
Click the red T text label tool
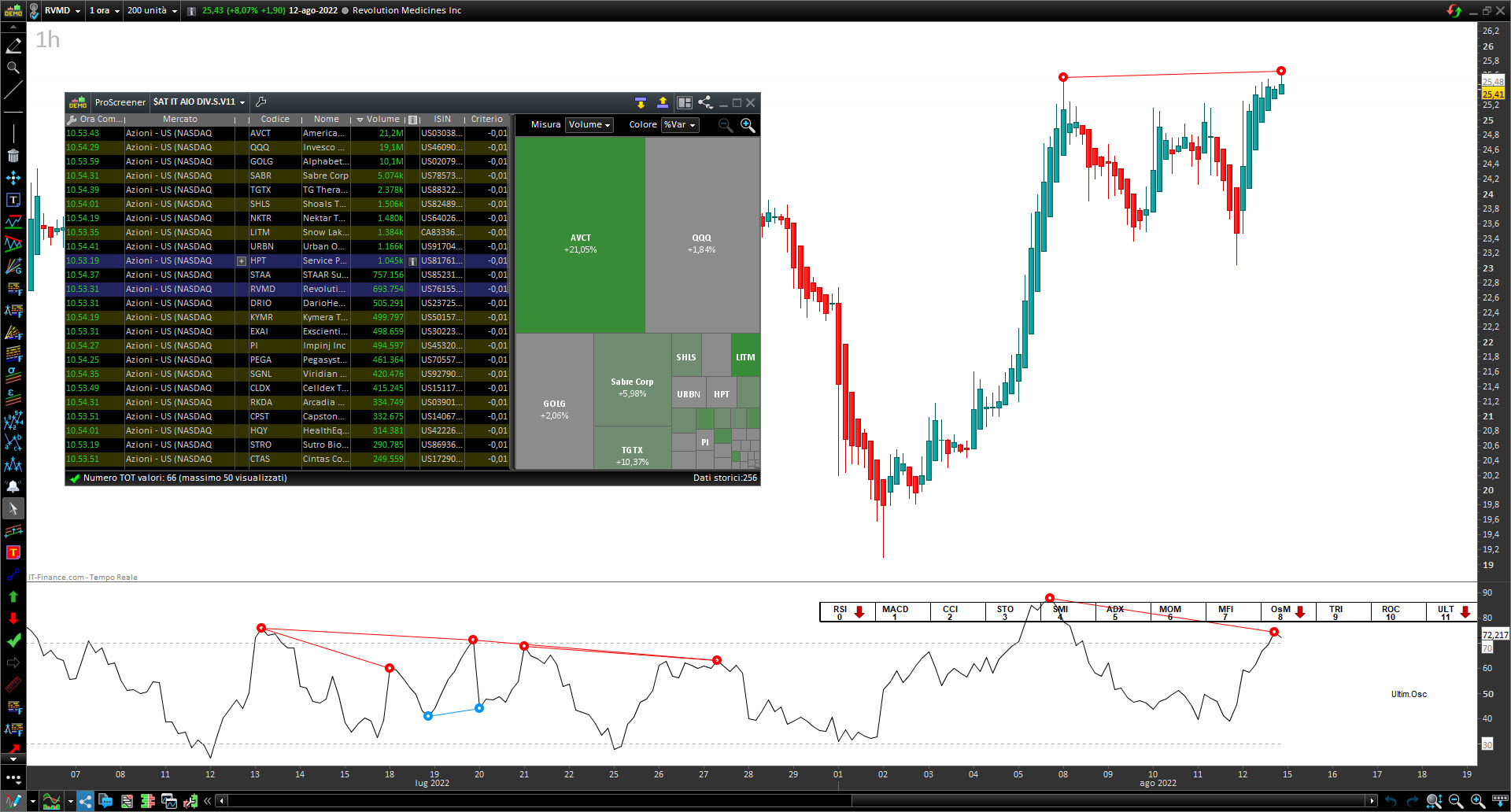pos(13,552)
